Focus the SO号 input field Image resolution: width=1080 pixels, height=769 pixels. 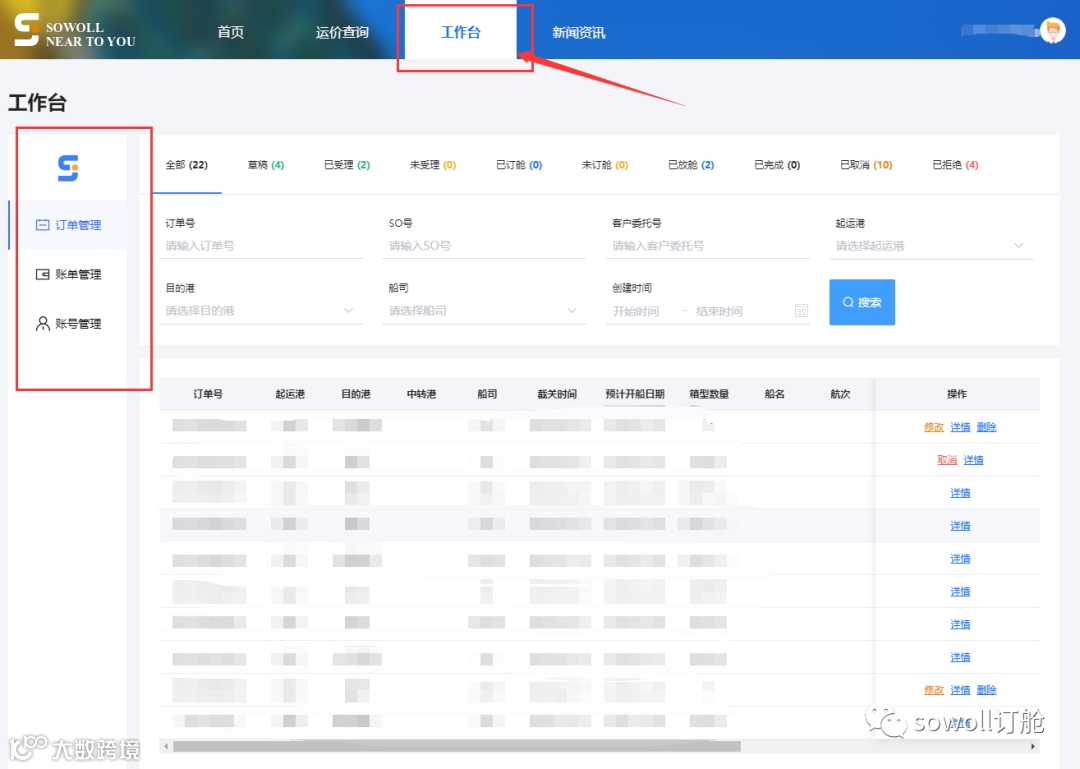click(484, 246)
